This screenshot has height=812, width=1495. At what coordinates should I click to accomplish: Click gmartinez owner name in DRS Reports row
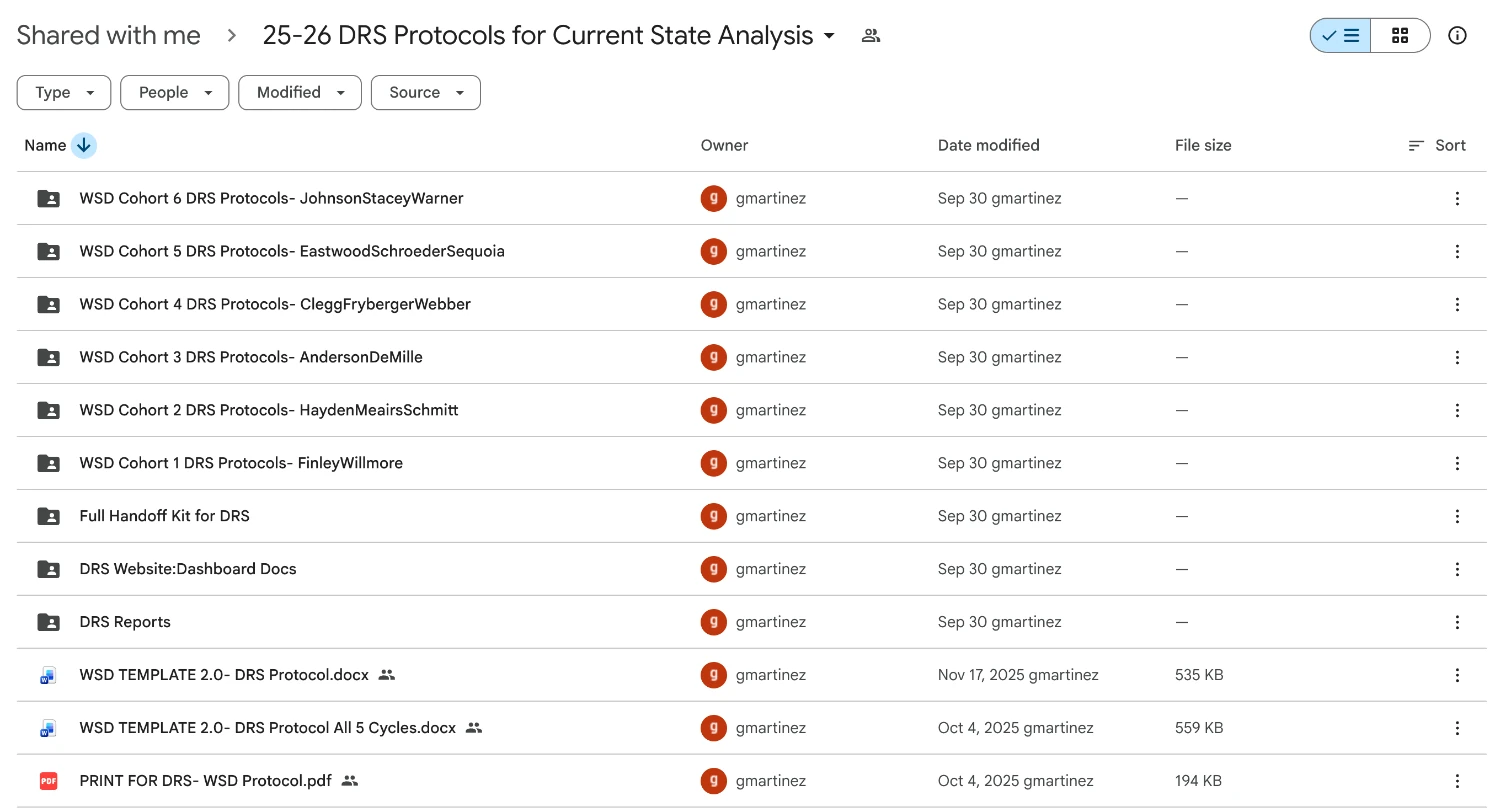tap(771, 622)
